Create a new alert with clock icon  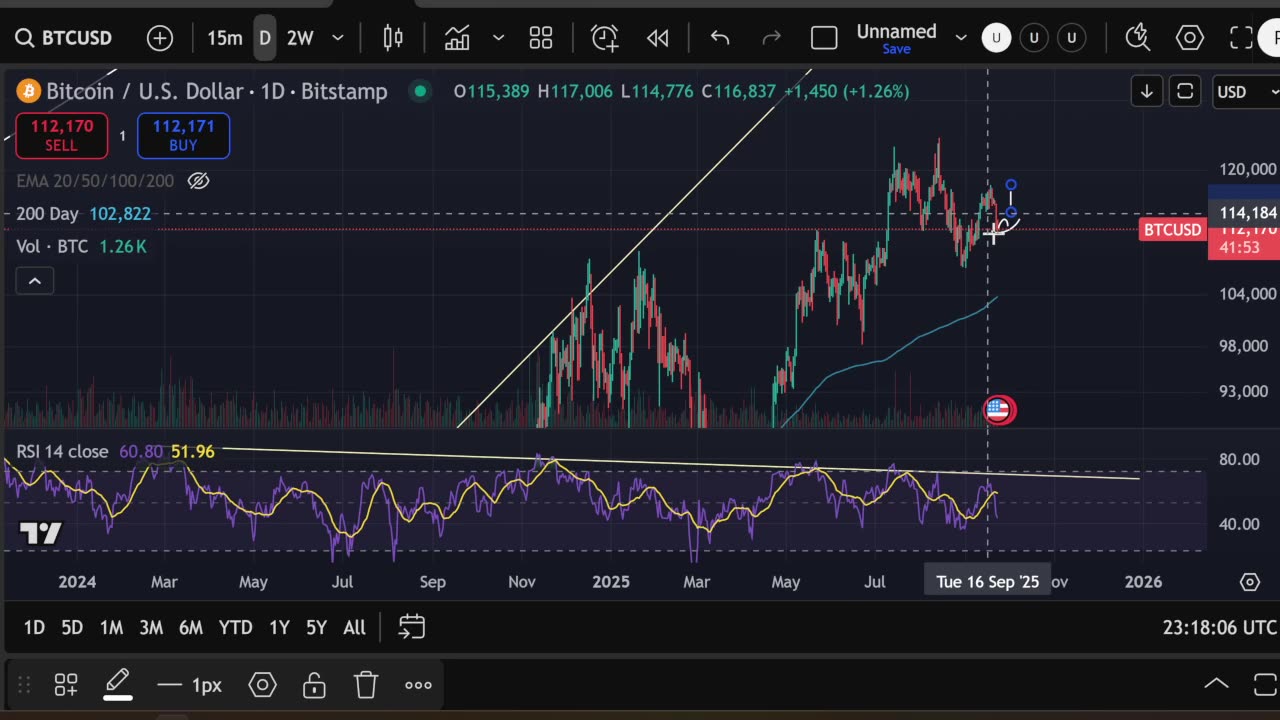pos(605,38)
